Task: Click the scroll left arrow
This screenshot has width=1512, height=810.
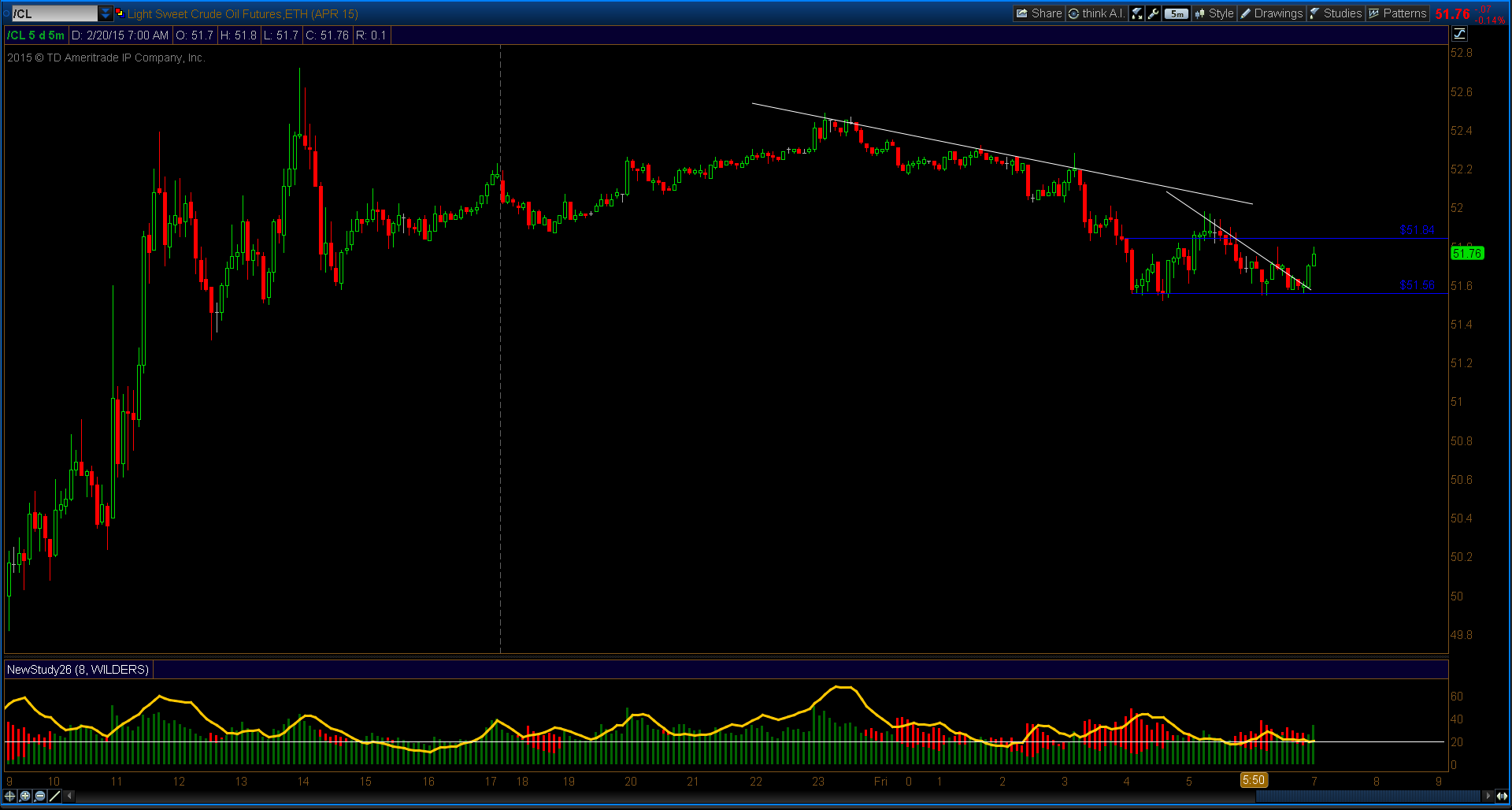Action: click(69, 796)
